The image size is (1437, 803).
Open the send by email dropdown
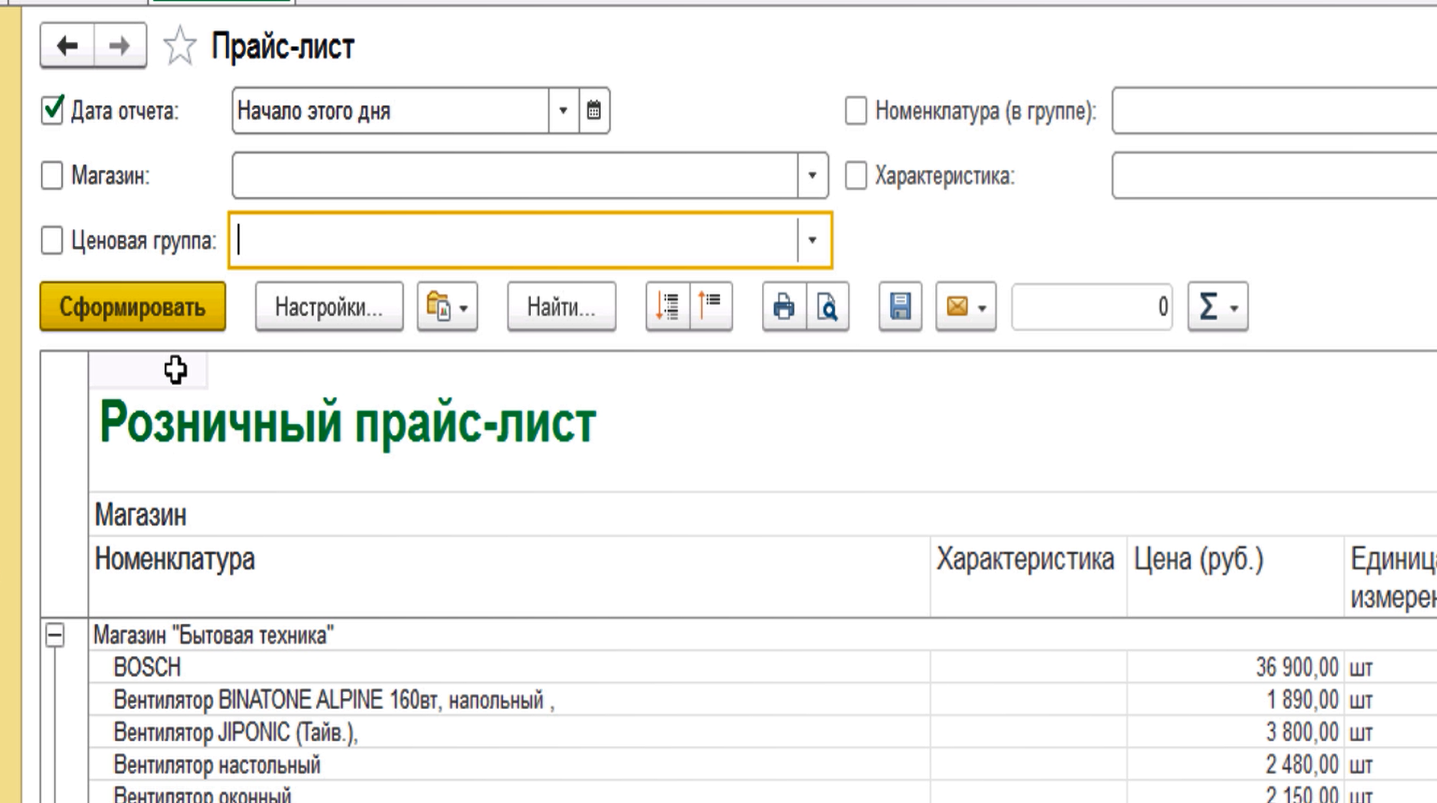click(x=966, y=307)
